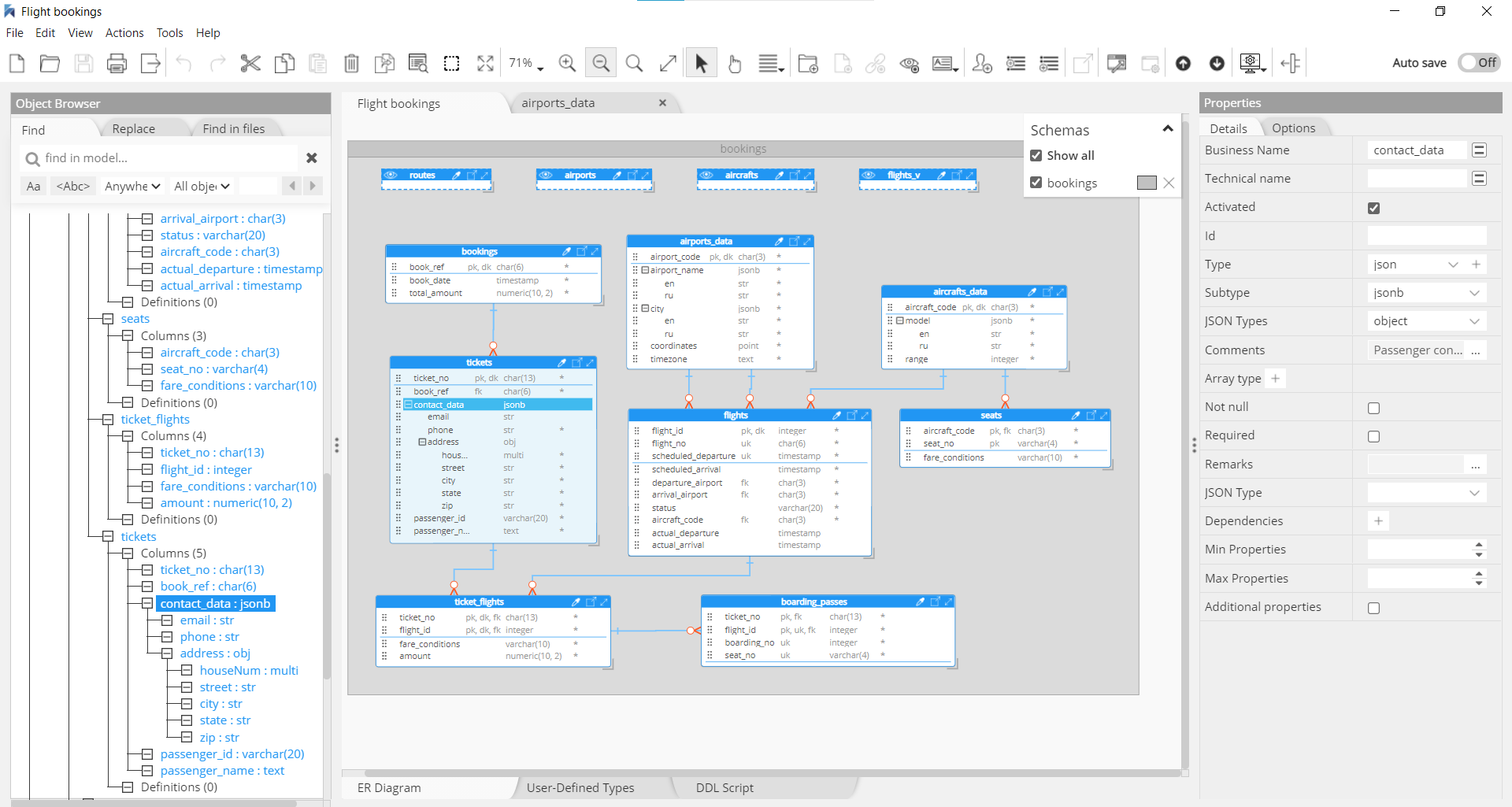Select contact_data : jsonb in the tree
1512x807 pixels.
pyautogui.click(x=216, y=604)
